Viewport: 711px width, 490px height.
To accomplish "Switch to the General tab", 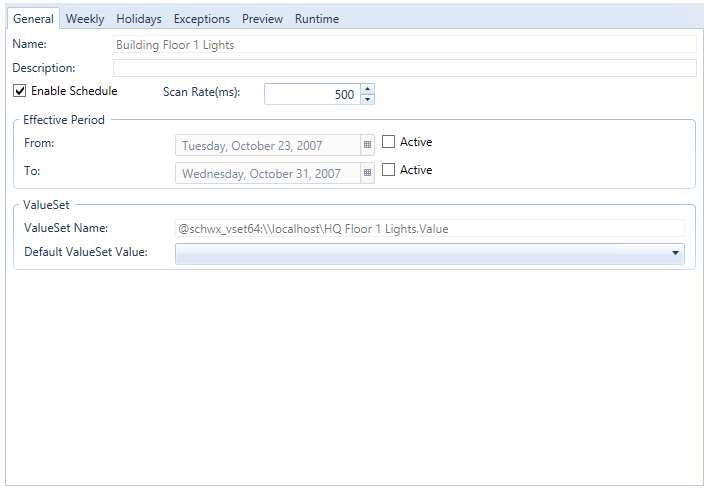I will coord(33,19).
